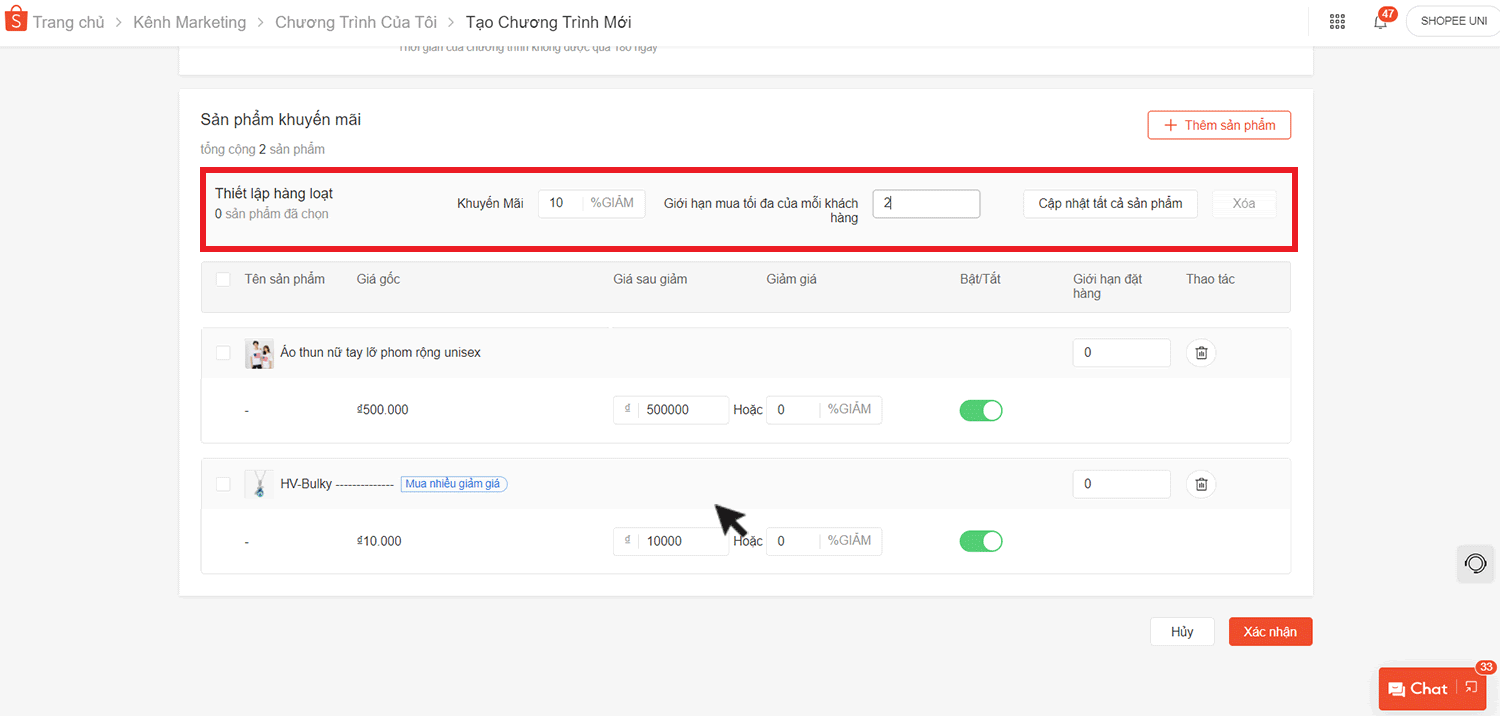Click the Thêm sản phẩm button
This screenshot has width=1500, height=716.
point(1219,125)
